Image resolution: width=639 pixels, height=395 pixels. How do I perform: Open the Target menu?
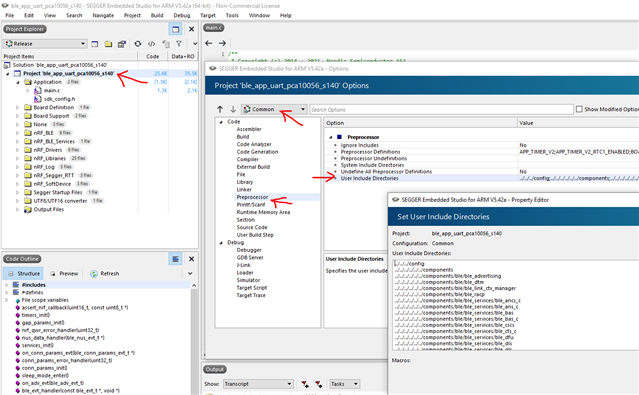click(x=208, y=15)
